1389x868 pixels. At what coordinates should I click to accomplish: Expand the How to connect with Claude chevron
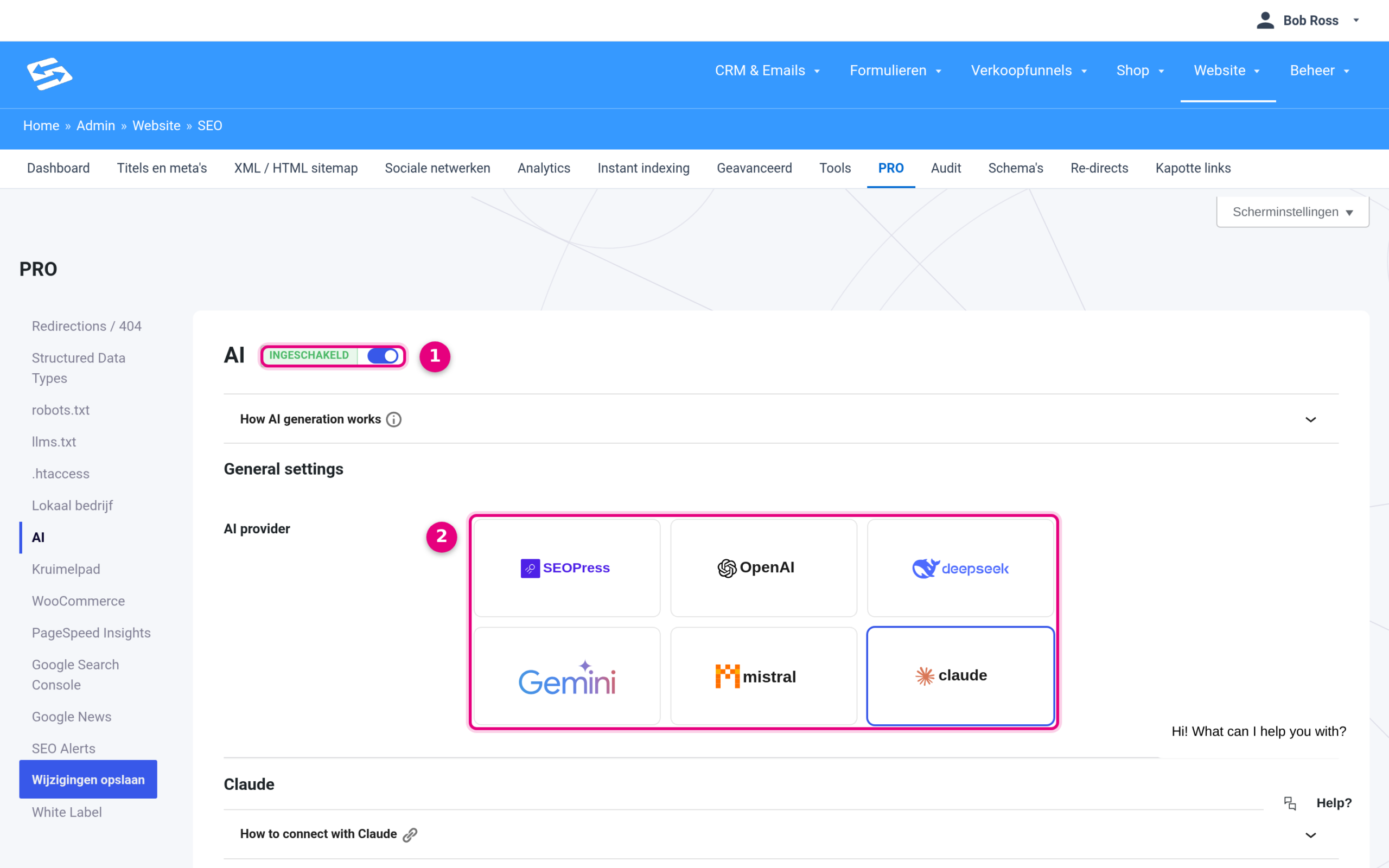1310,835
